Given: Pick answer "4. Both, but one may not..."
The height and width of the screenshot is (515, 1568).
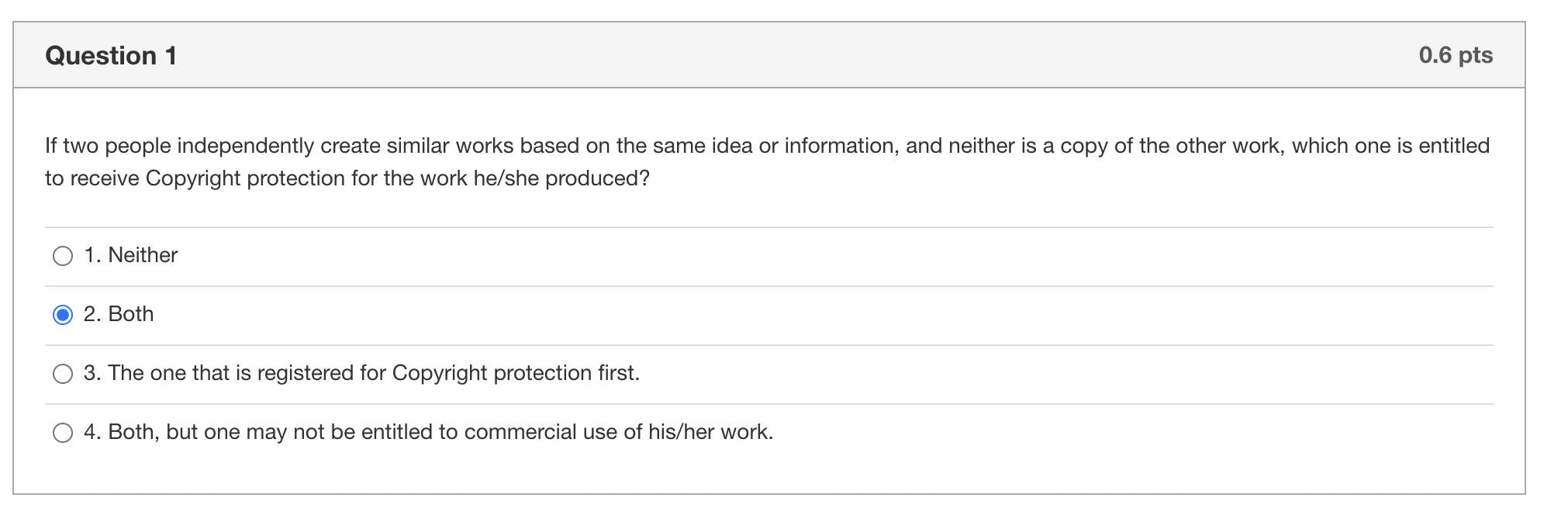Looking at the screenshot, I should 63,432.
